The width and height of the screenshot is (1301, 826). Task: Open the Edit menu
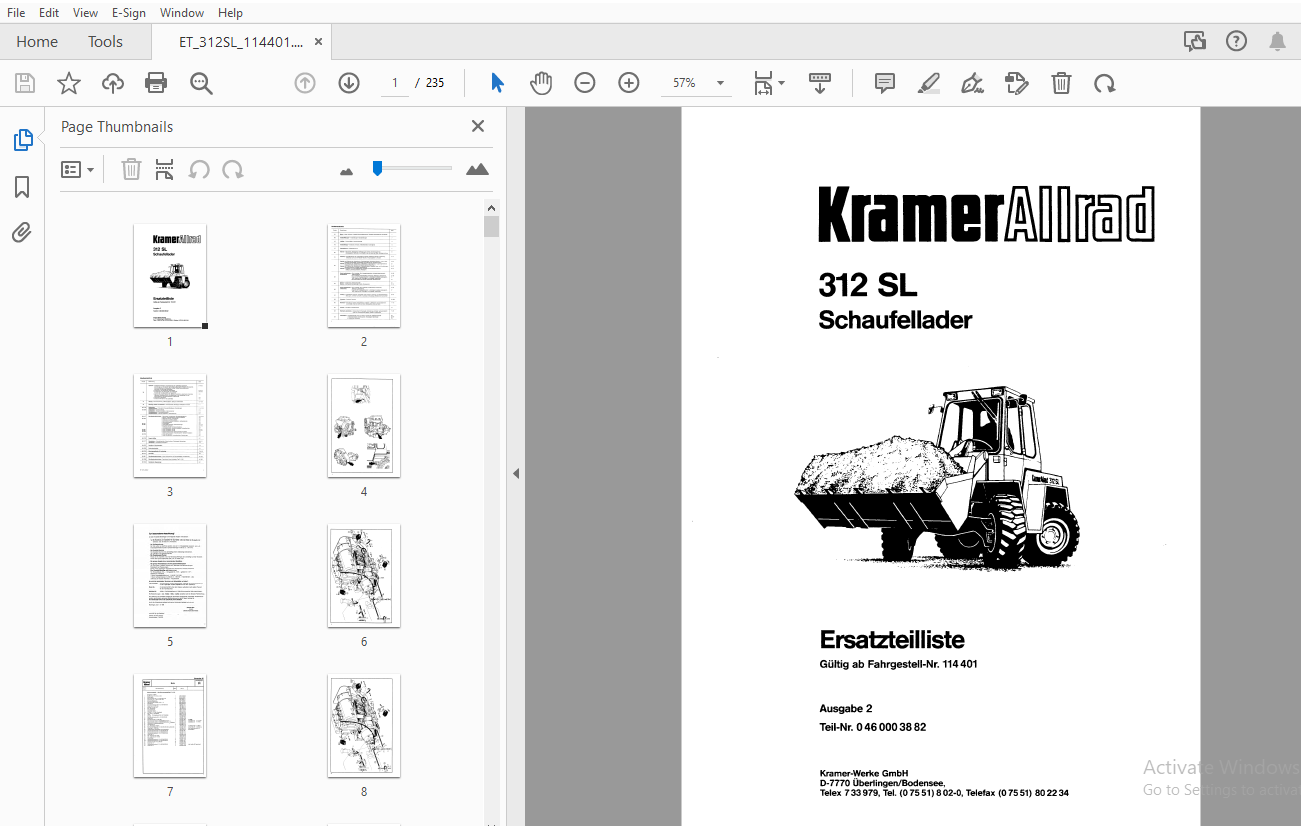tap(48, 12)
